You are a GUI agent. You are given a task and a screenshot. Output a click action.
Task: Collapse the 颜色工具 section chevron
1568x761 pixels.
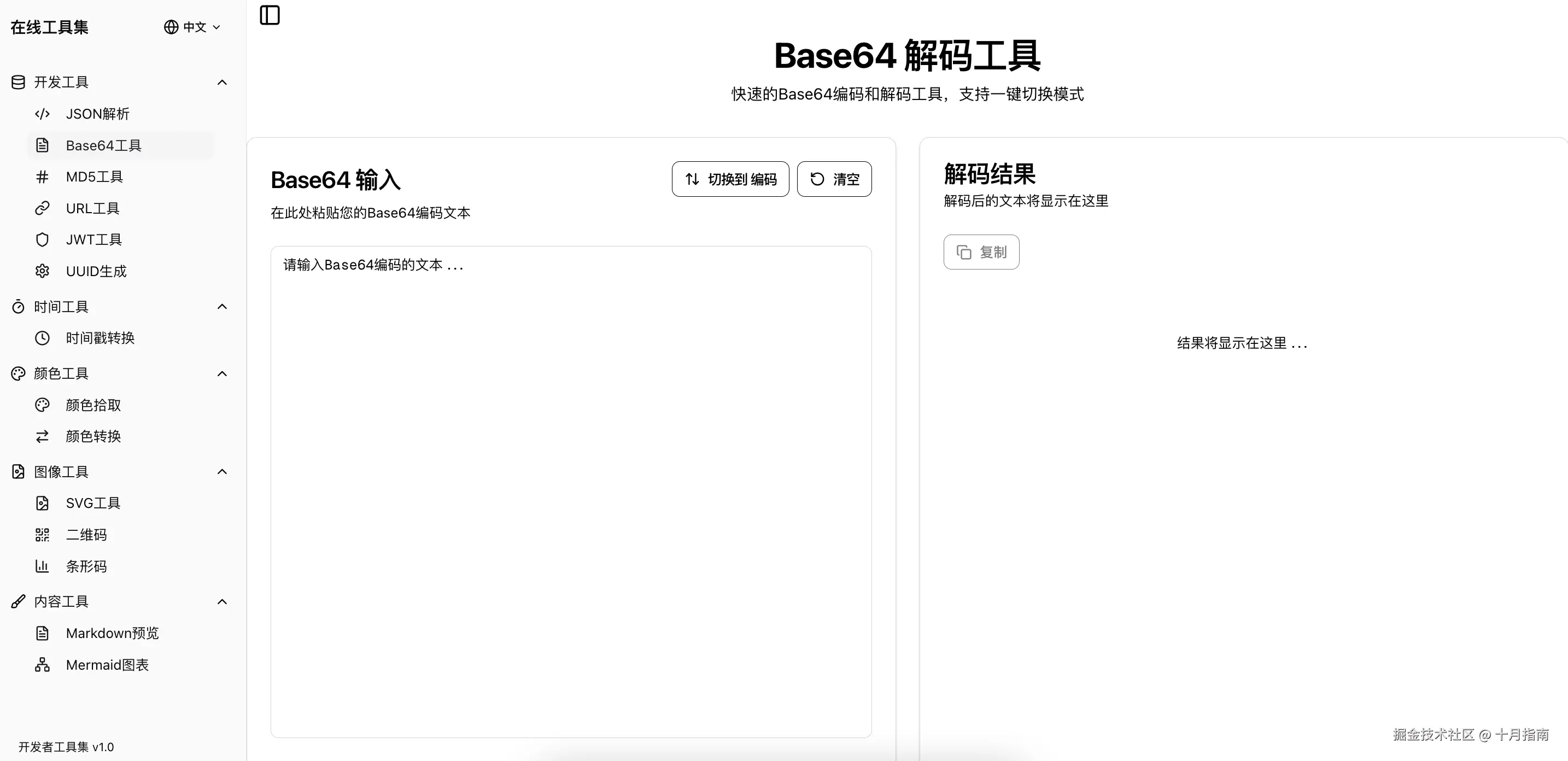click(222, 374)
